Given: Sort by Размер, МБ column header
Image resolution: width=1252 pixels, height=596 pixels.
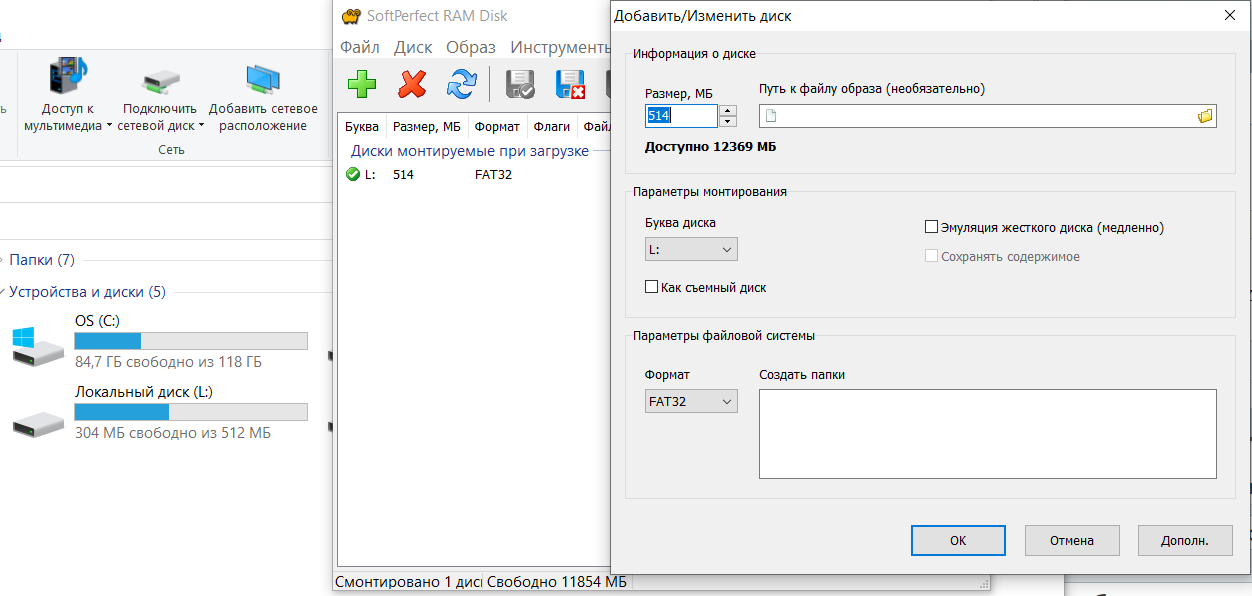Looking at the screenshot, I should coord(427,126).
